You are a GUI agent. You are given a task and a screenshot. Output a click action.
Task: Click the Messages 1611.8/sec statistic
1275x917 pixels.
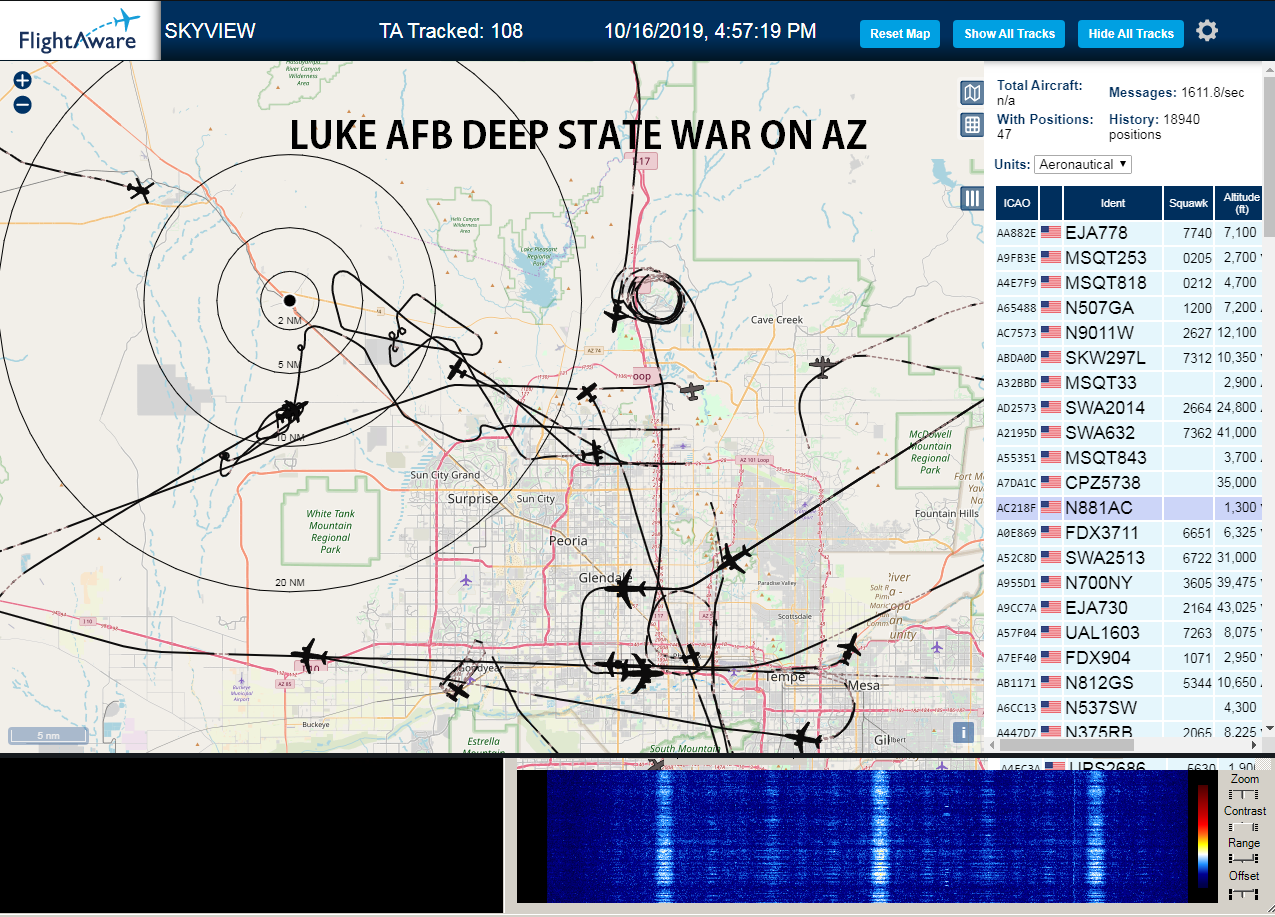(1177, 92)
